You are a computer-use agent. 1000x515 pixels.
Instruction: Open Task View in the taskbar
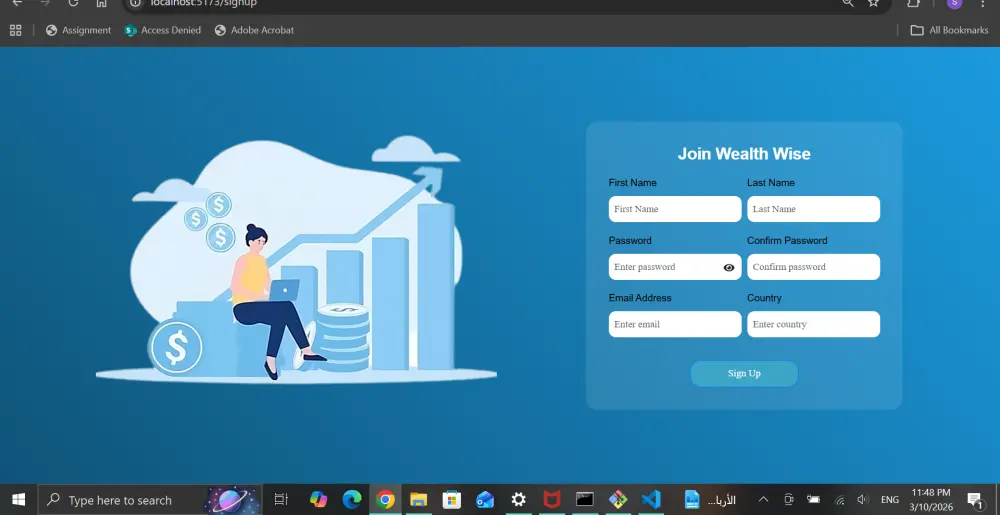[281, 500]
